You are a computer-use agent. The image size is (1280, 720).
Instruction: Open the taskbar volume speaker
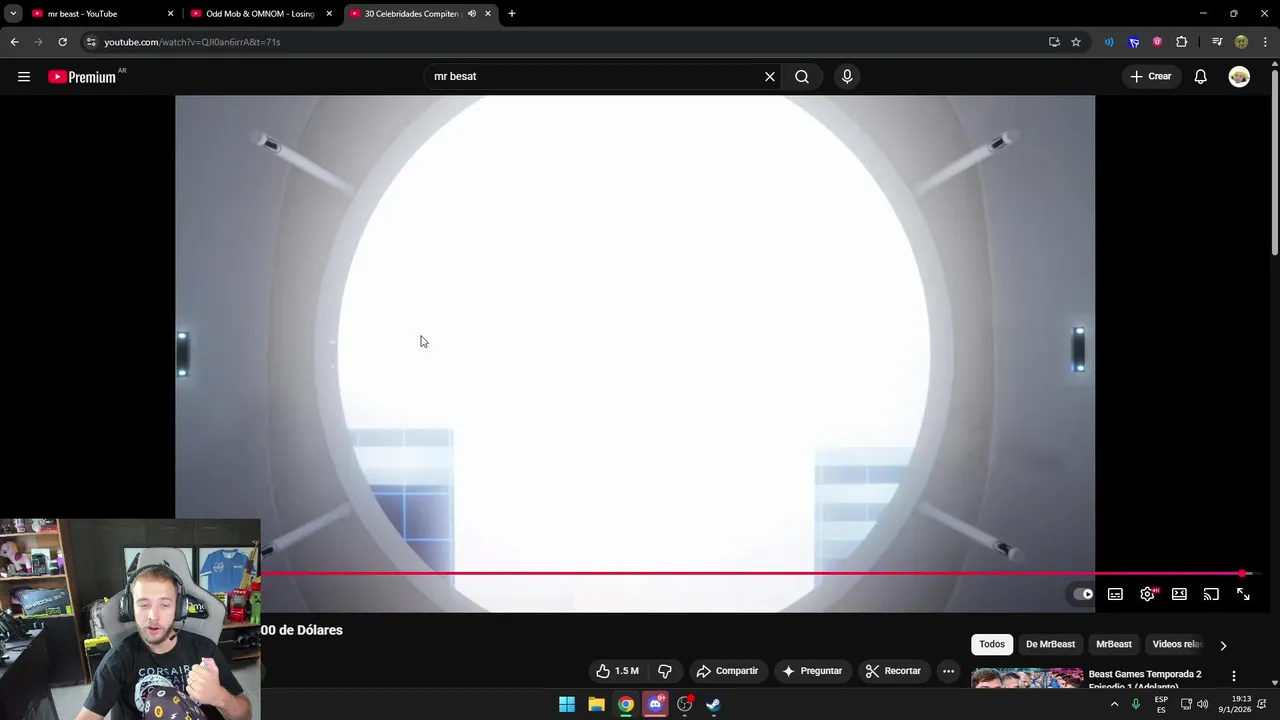pyautogui.click(x=1202, y=704)
